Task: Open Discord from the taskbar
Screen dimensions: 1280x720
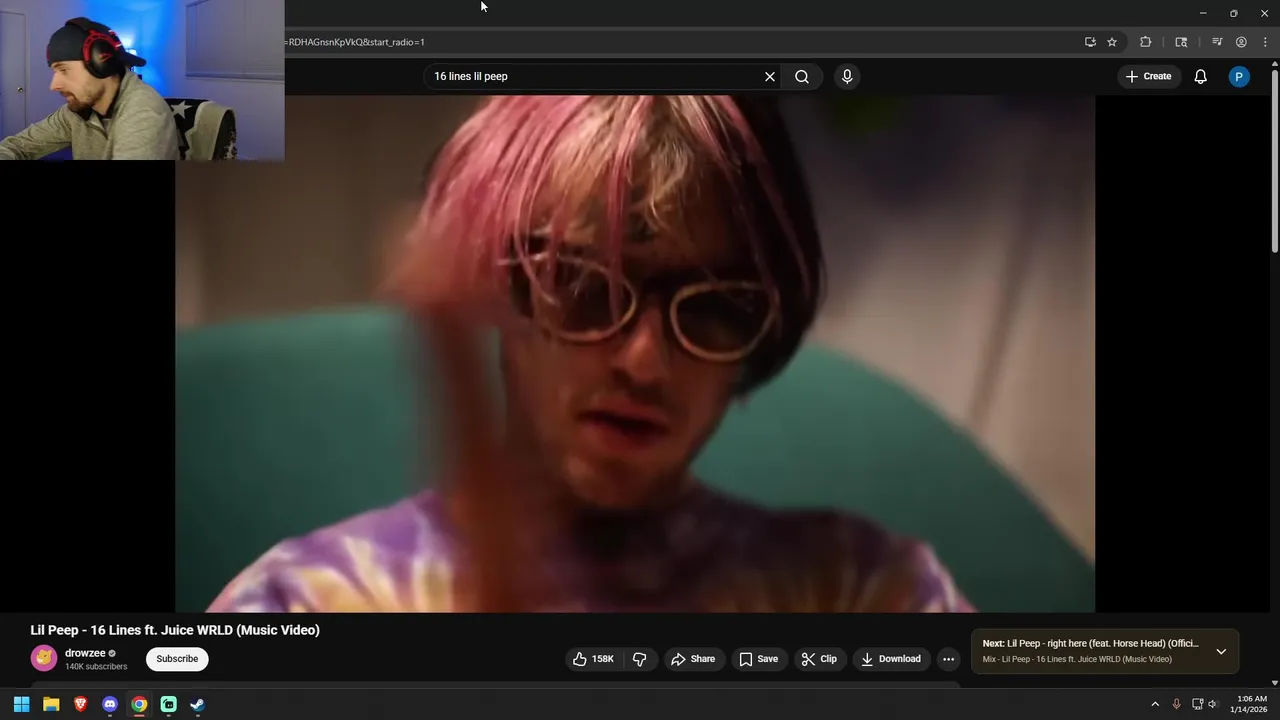Action: (110, 704)
